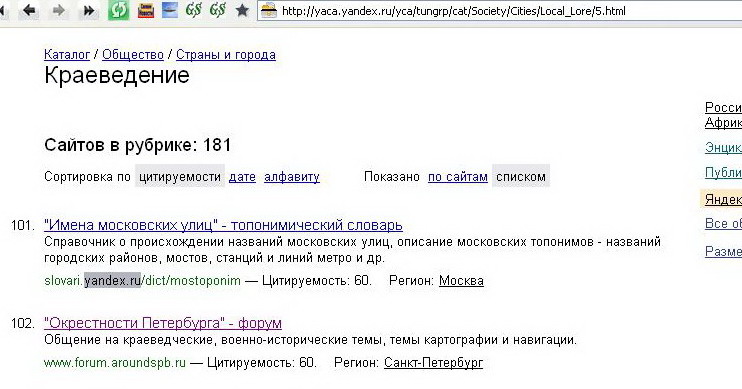The image size is (742, 389).
Task: Open "Имена московских улиц" топонимический словарь link
Action: click(x=223, y=225)
